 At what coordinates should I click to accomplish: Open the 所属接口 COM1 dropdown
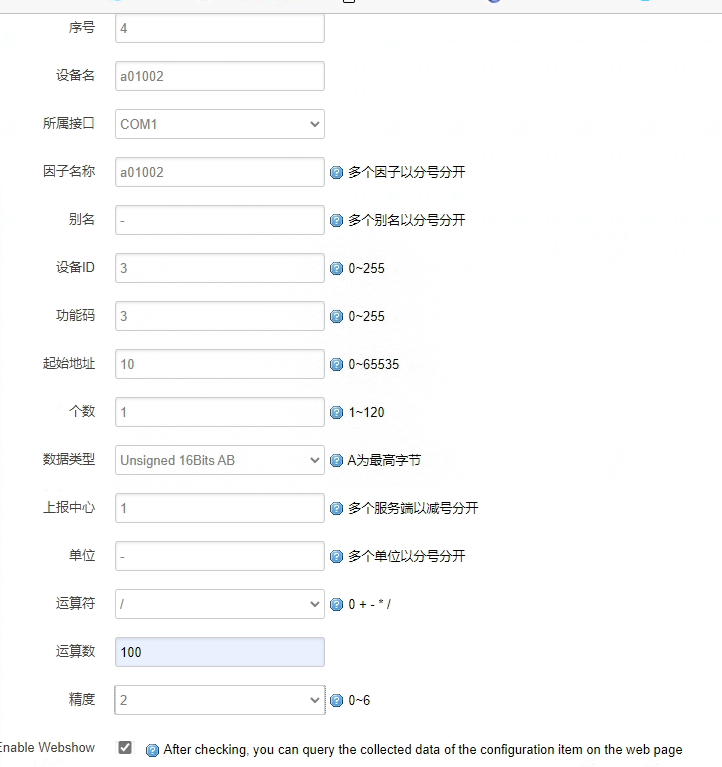[220, 124]
